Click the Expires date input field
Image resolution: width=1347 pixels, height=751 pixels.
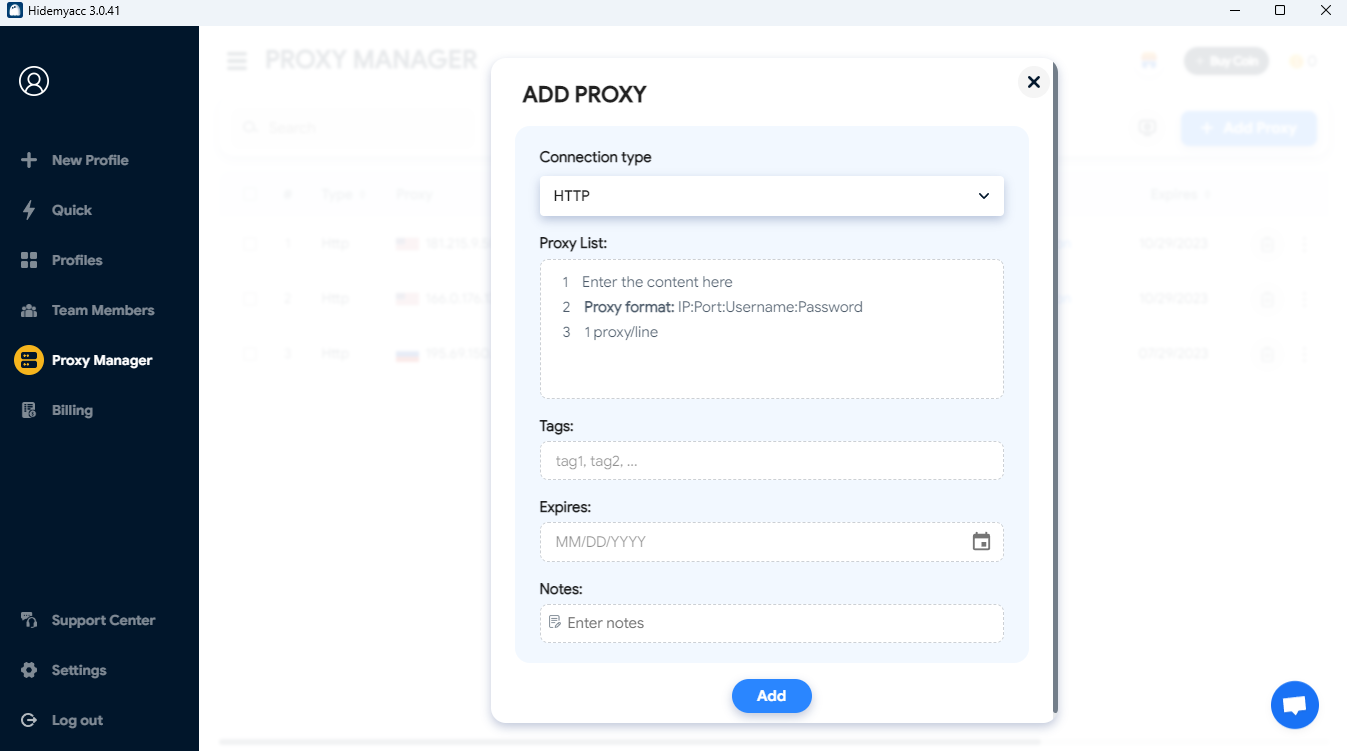point(750,542)
